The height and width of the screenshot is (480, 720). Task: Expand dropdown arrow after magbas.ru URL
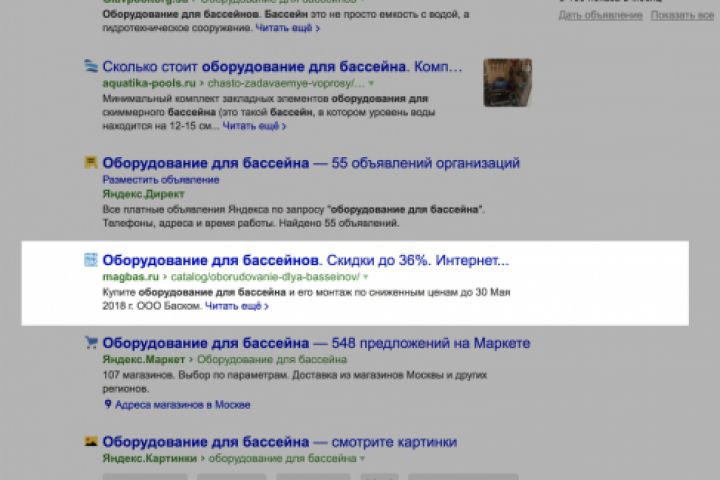(366, 277)
